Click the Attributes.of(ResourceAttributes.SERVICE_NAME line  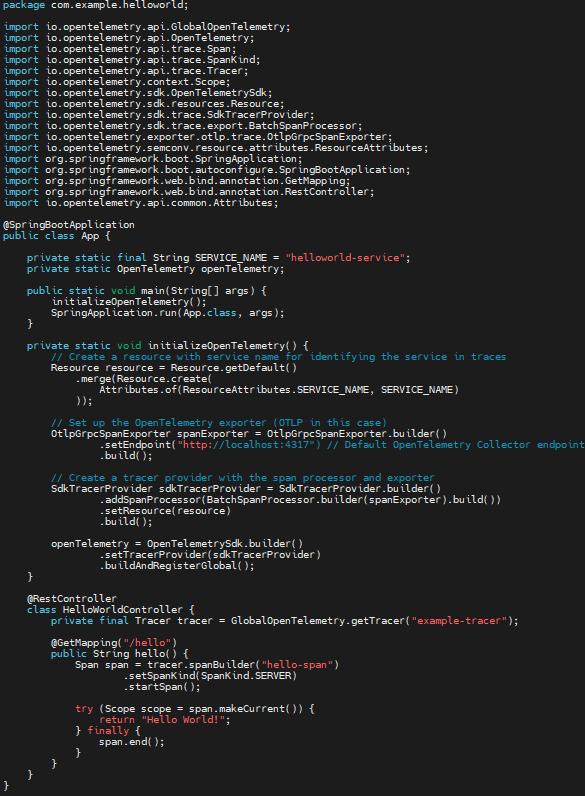click(x=279, y=390)
